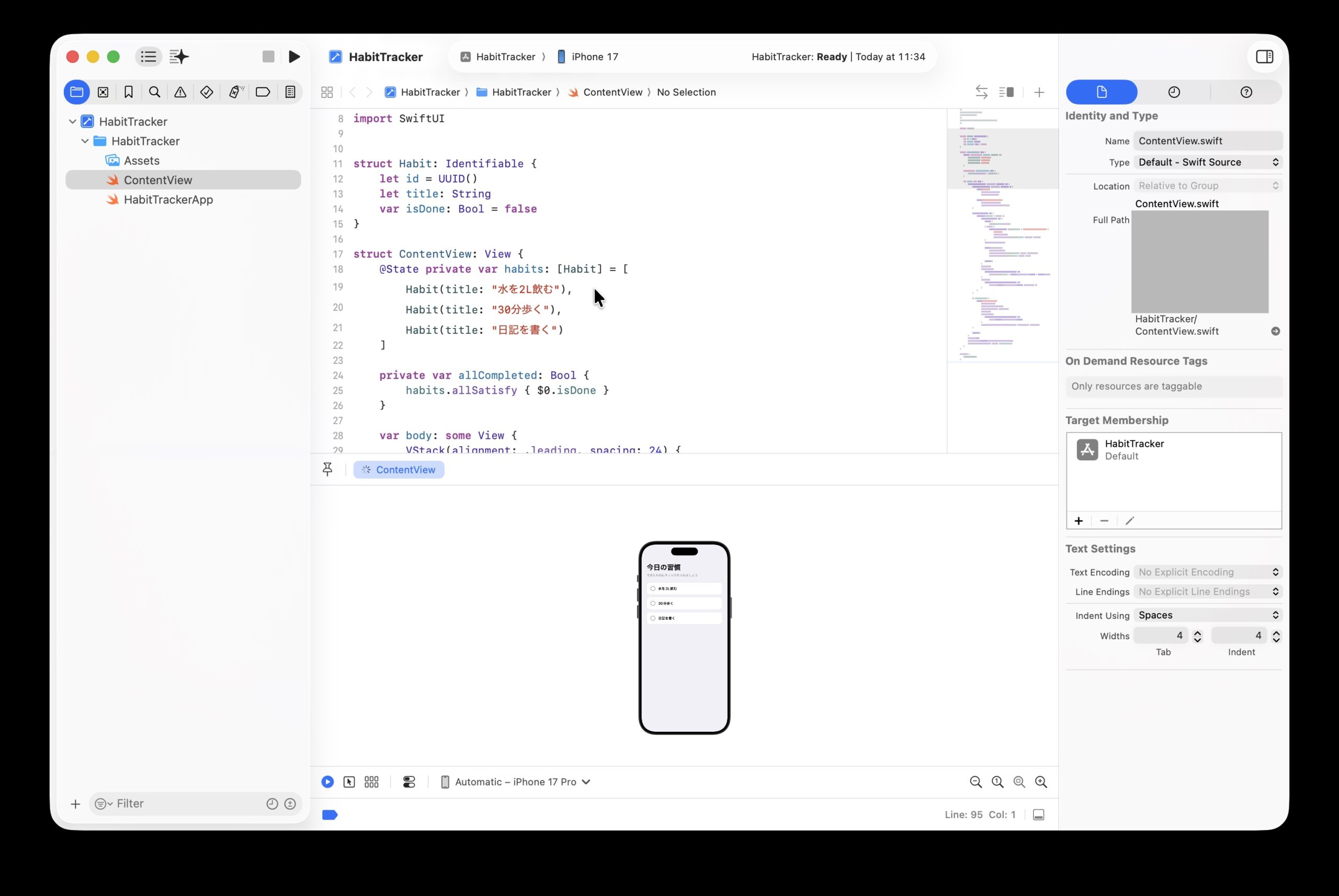Switch preview to Live mode

(327, 782)
